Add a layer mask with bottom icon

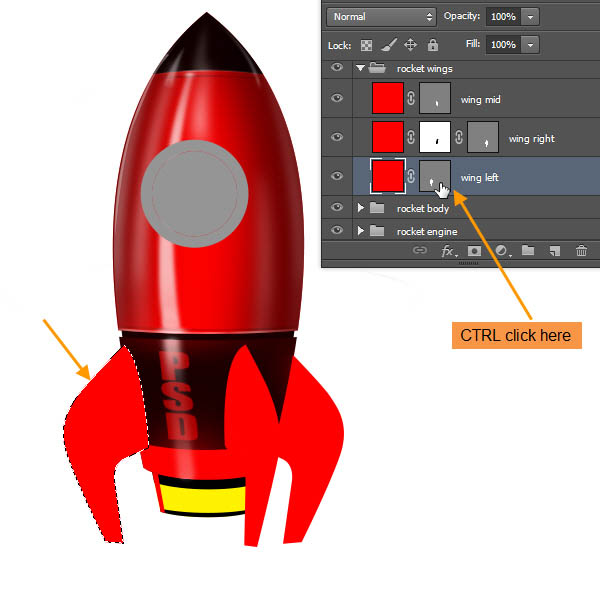[x=475, y=251]
